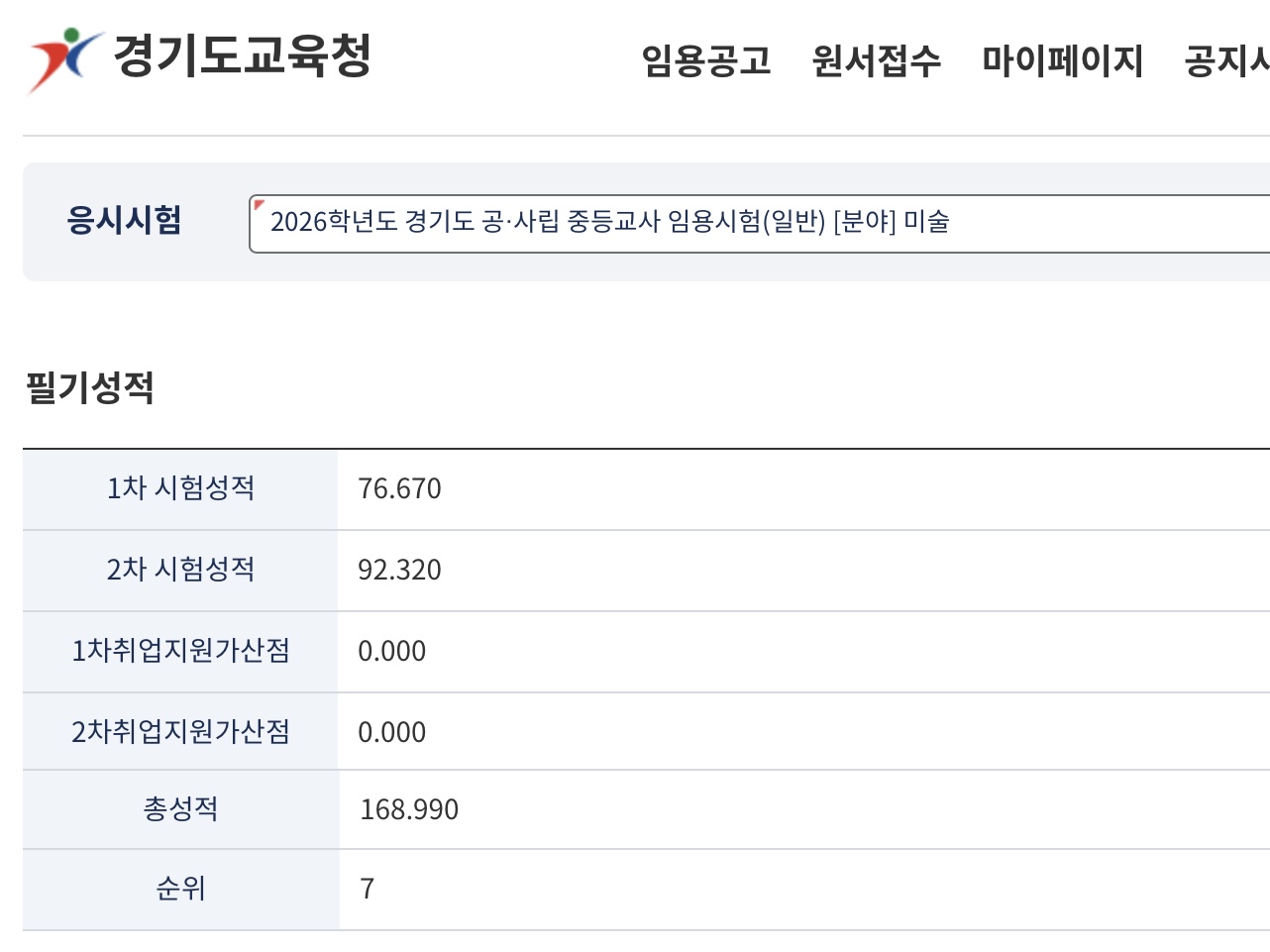This screenshot has width=1270, height=952.
Task: Open the 원서접수 menu
Action: (x=876, y=61)
